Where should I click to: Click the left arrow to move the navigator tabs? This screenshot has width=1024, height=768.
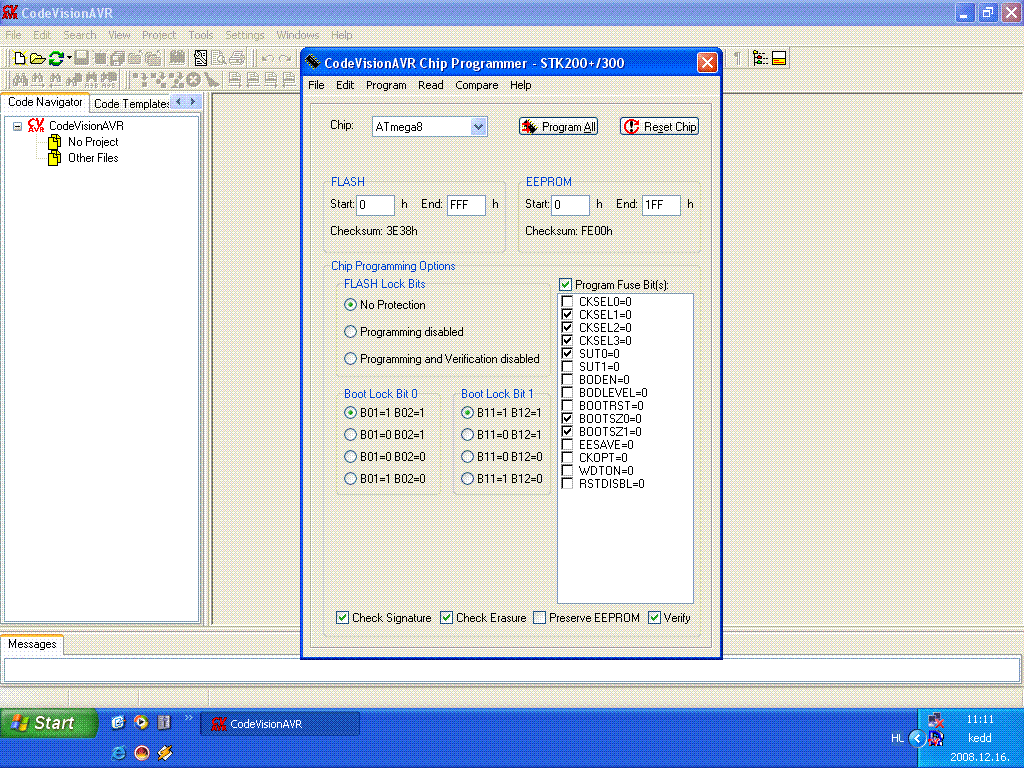tap(179, 102)
